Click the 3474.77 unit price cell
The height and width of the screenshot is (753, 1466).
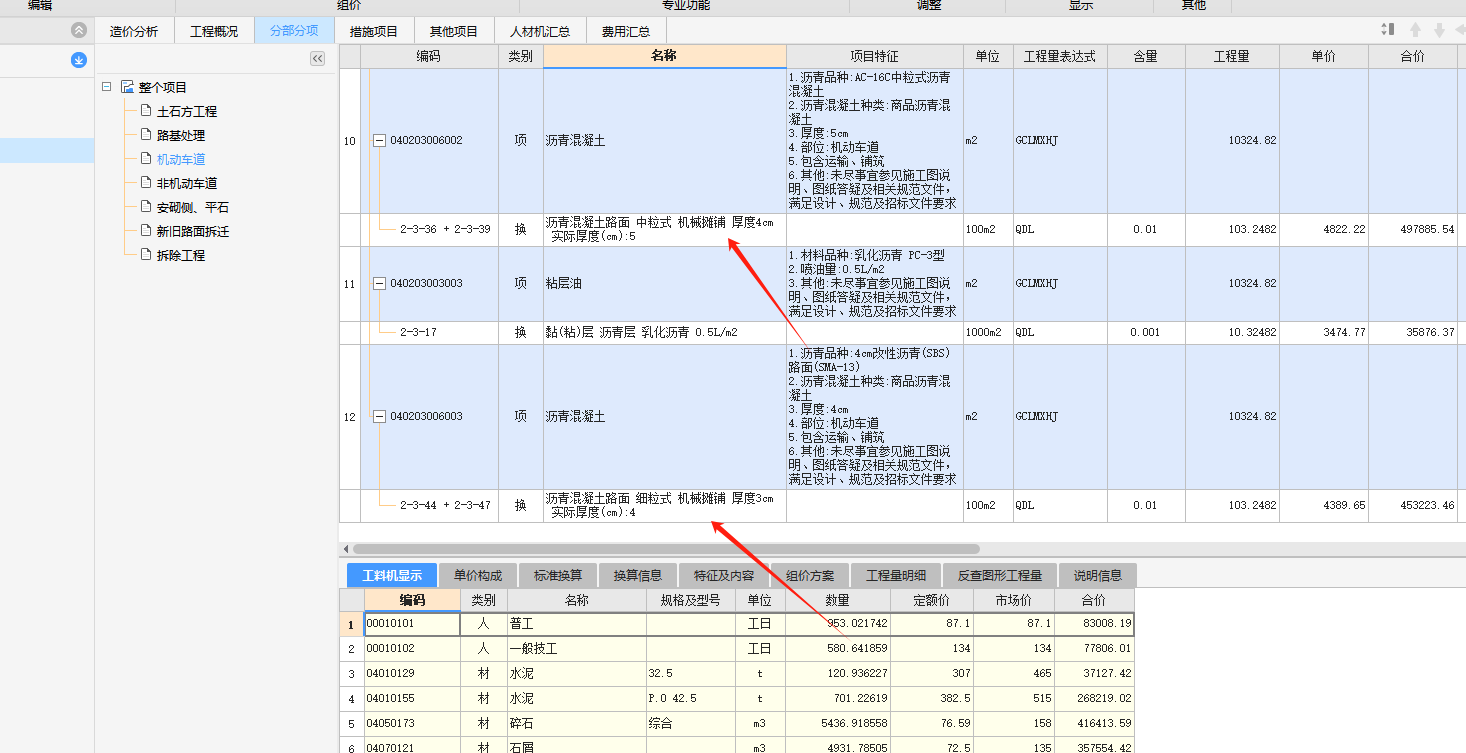1326,332
